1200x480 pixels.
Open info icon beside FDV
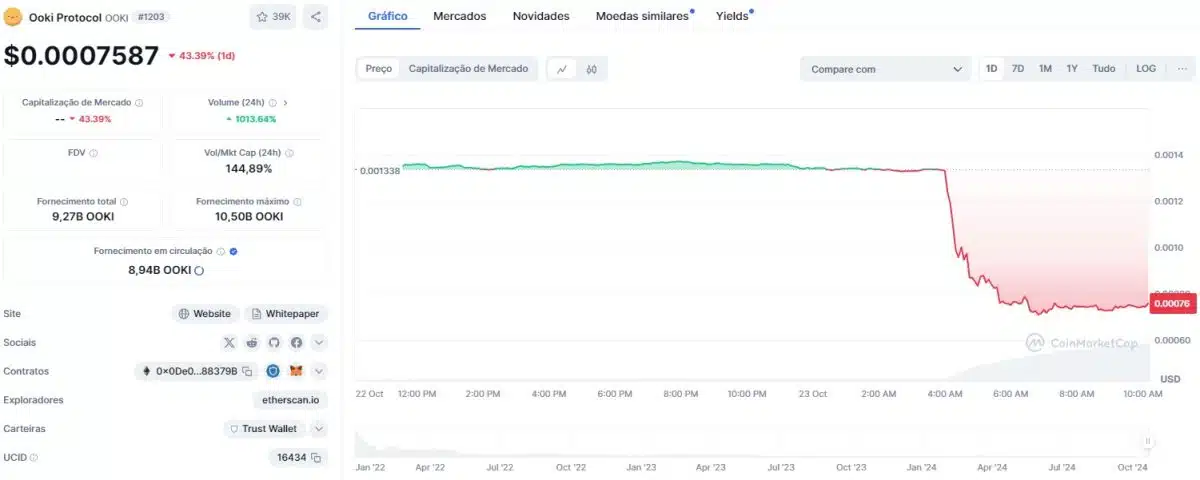coord(93,153)
